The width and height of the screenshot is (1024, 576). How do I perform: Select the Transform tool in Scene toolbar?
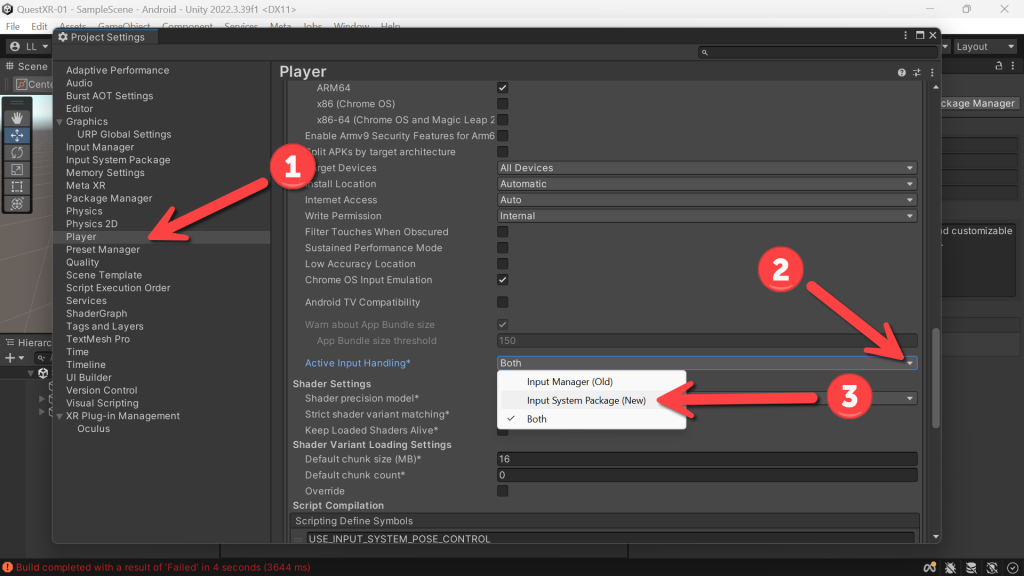tap(17, 203)
